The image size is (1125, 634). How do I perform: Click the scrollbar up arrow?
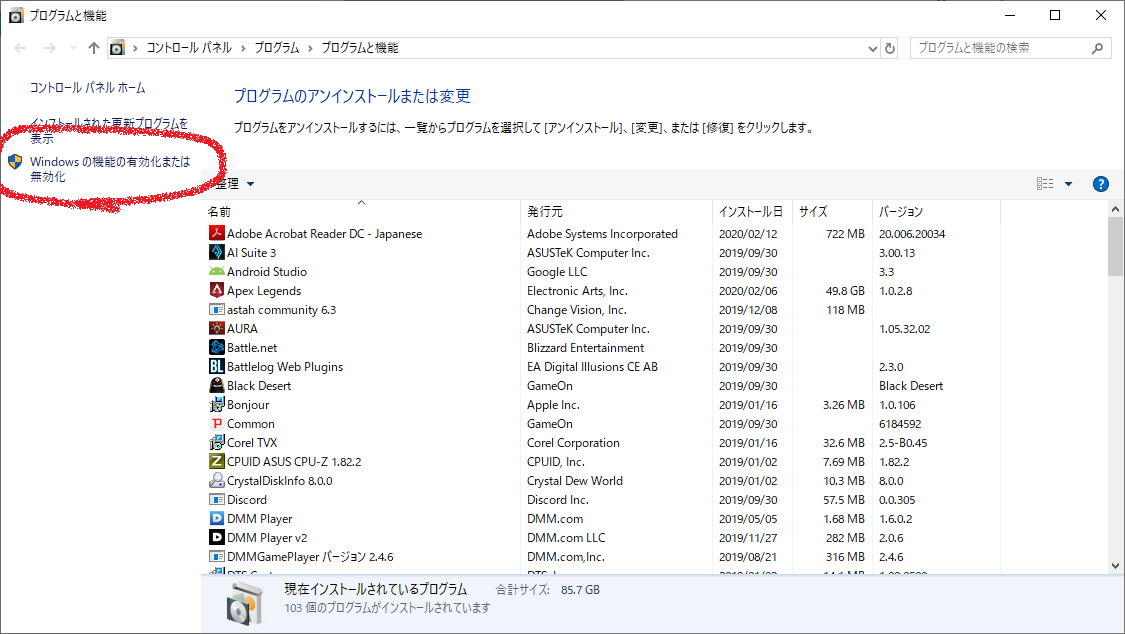click(1115, 209)
